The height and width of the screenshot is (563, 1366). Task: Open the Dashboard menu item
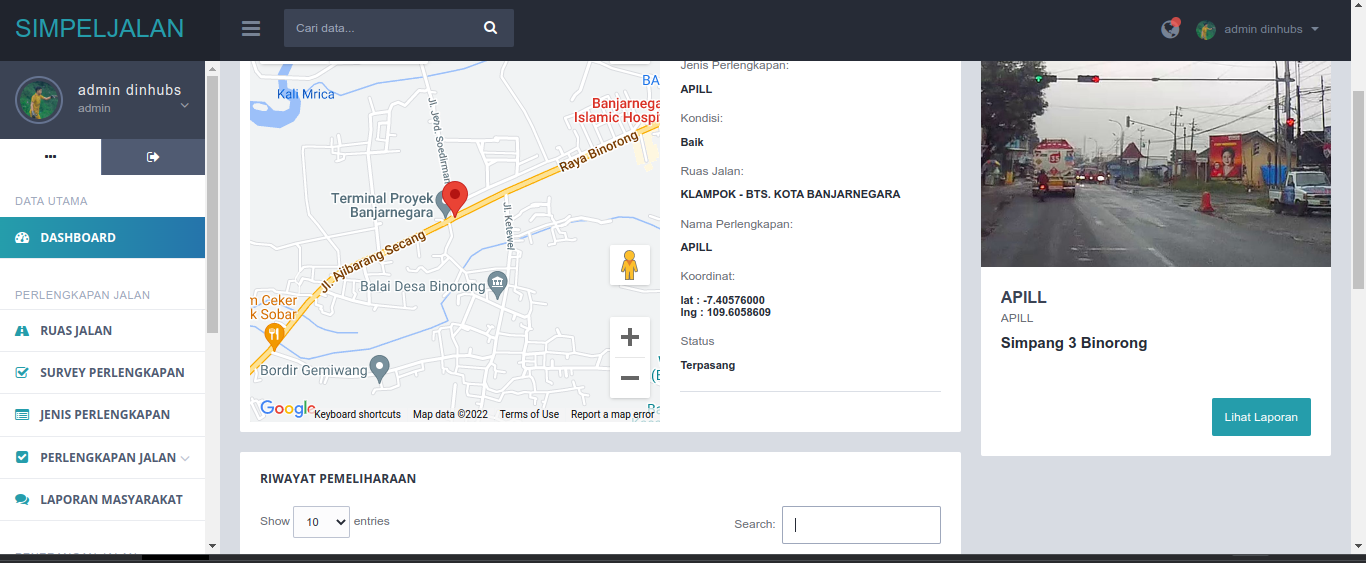click(x=78, y=238)
